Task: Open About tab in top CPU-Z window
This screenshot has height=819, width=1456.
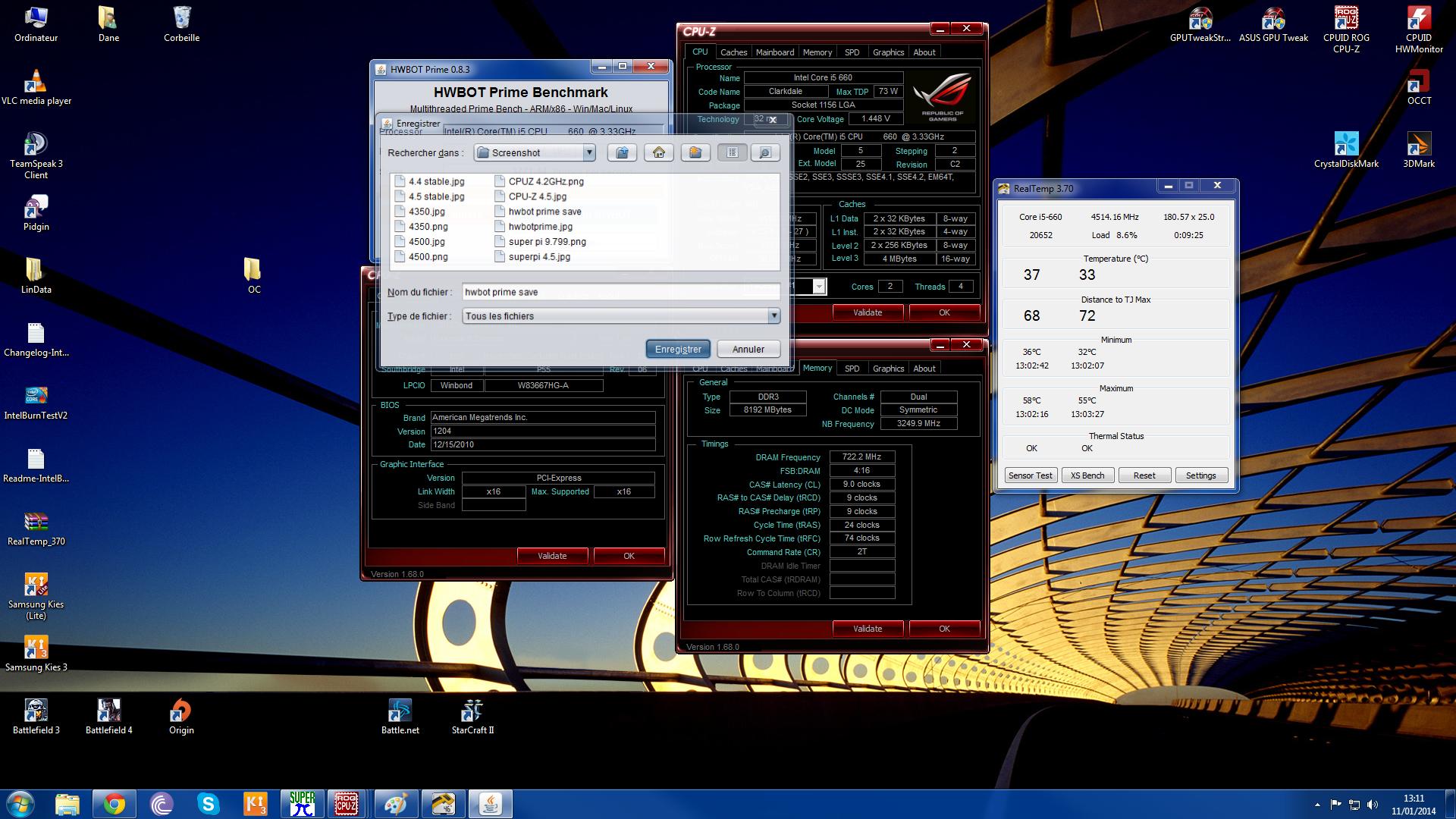Action: click(924, 52)
